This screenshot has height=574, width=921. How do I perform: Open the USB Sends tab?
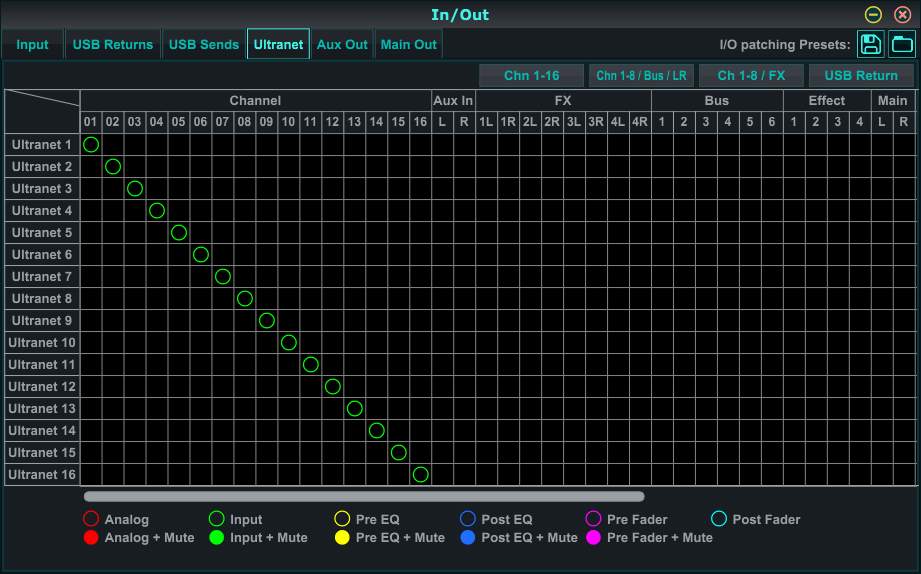204,45
